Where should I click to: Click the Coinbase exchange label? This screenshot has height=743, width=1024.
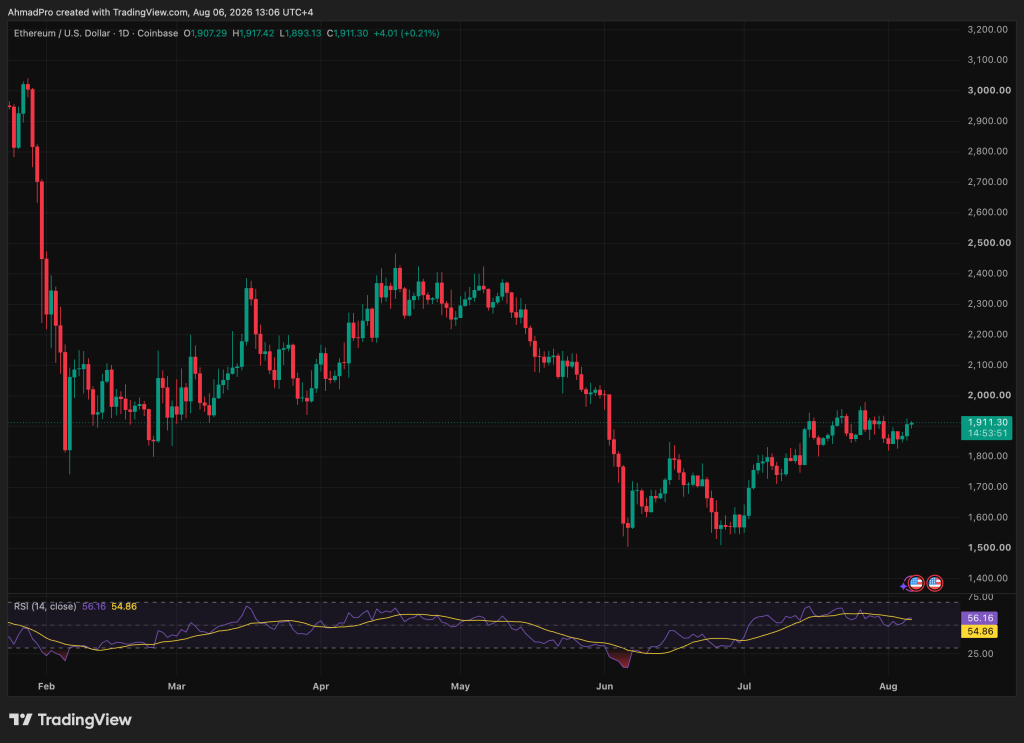[157, 33]
